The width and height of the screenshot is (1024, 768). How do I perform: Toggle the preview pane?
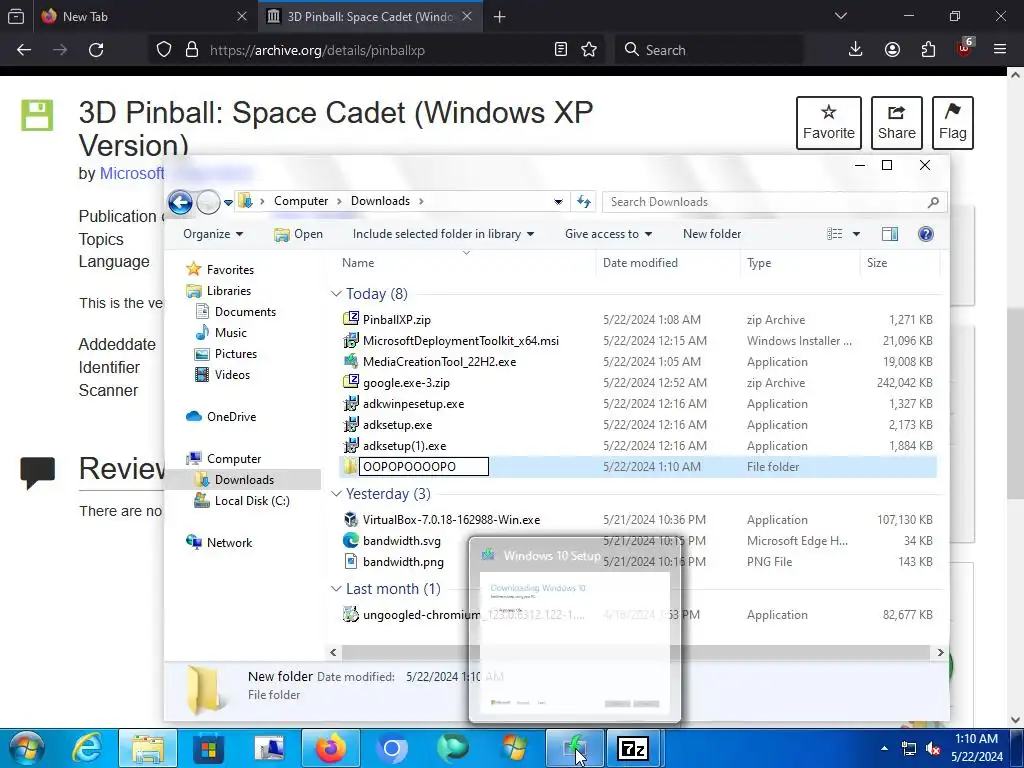tap(889, 234)
